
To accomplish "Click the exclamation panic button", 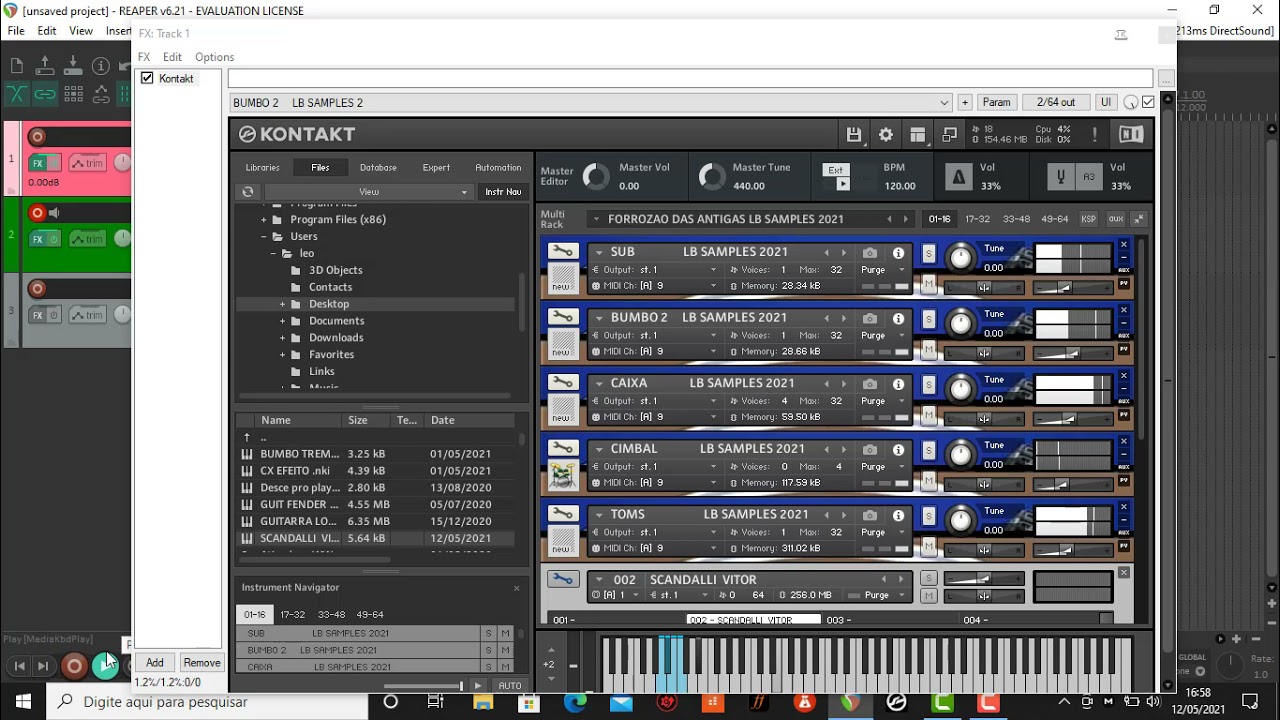I will (1095, 135).
